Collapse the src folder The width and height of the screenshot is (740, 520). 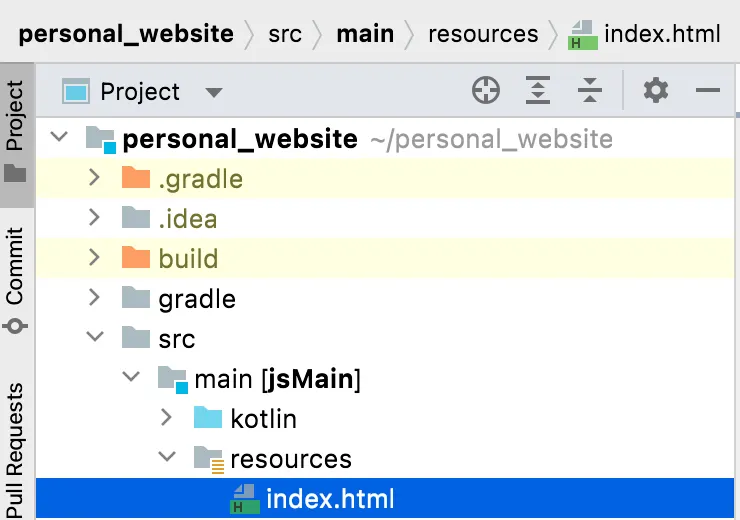point(95,338)
